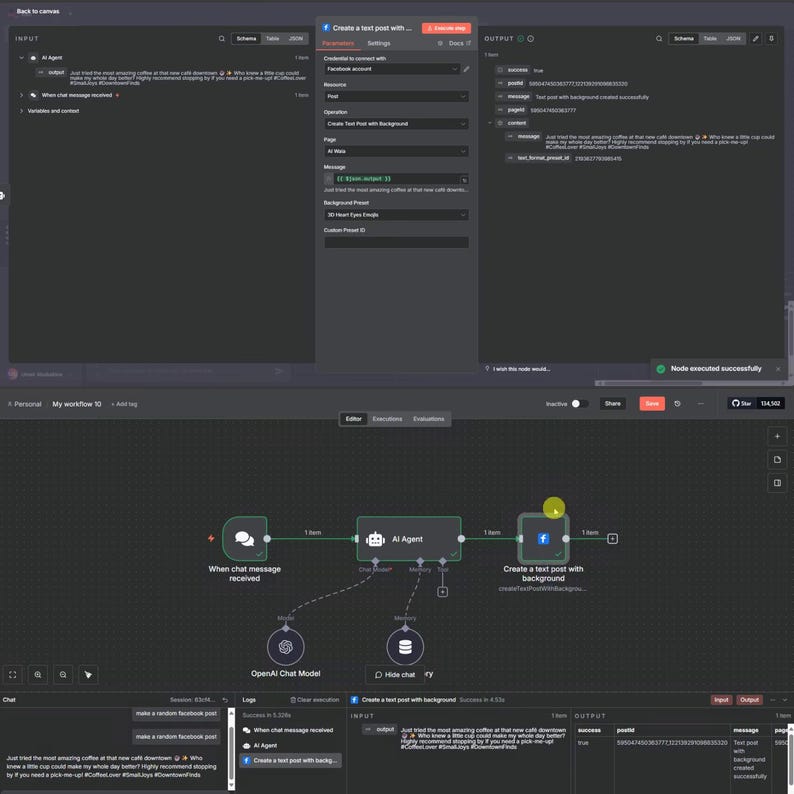The image size is (794, 794).
Task: Zoom out on the canvas
Action: coord(63,674)
